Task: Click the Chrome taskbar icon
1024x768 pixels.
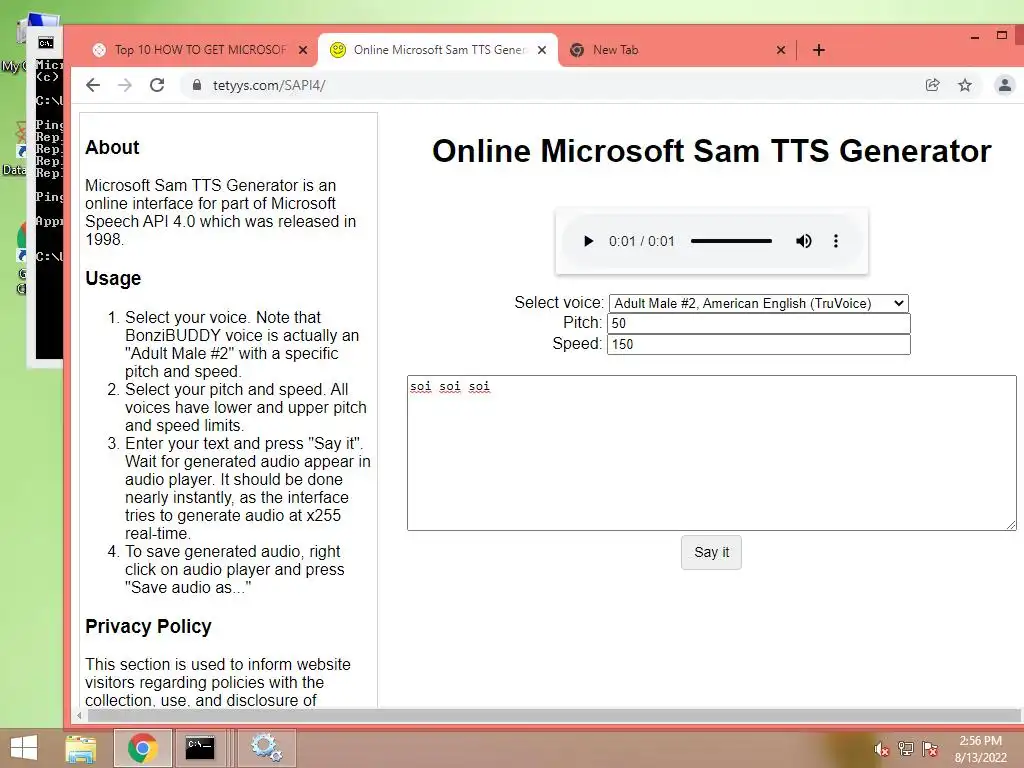Action: 142,748
